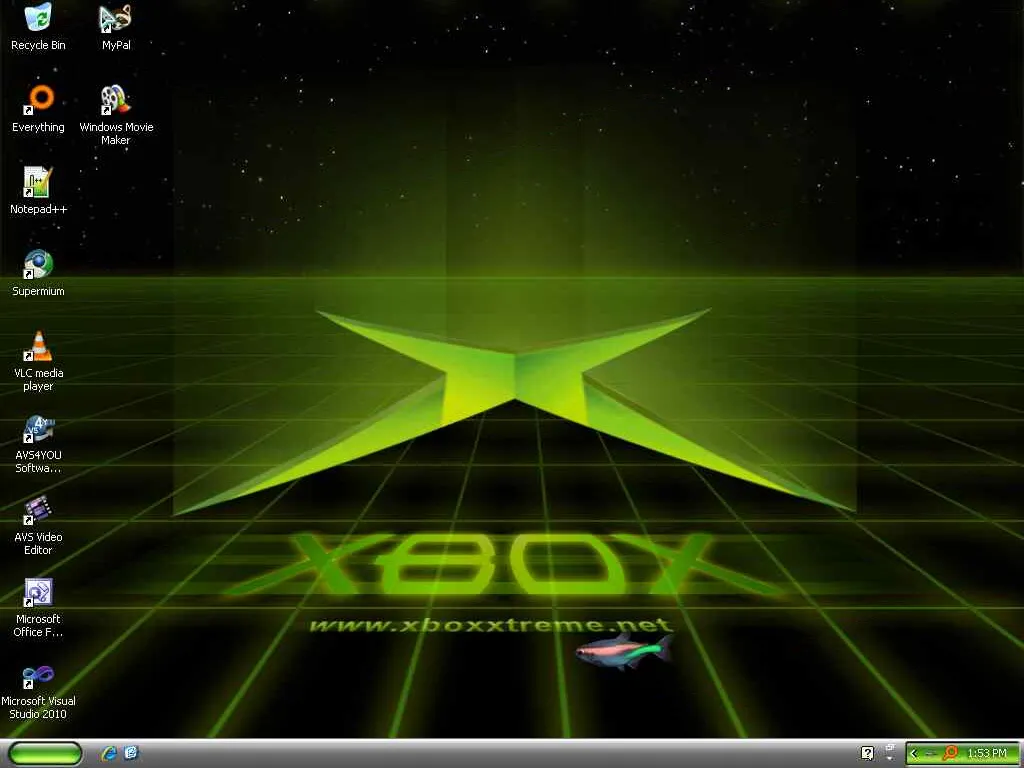Open the green Start button
Viewport: 1024px width, 768px height.
[x=46, y=753]
